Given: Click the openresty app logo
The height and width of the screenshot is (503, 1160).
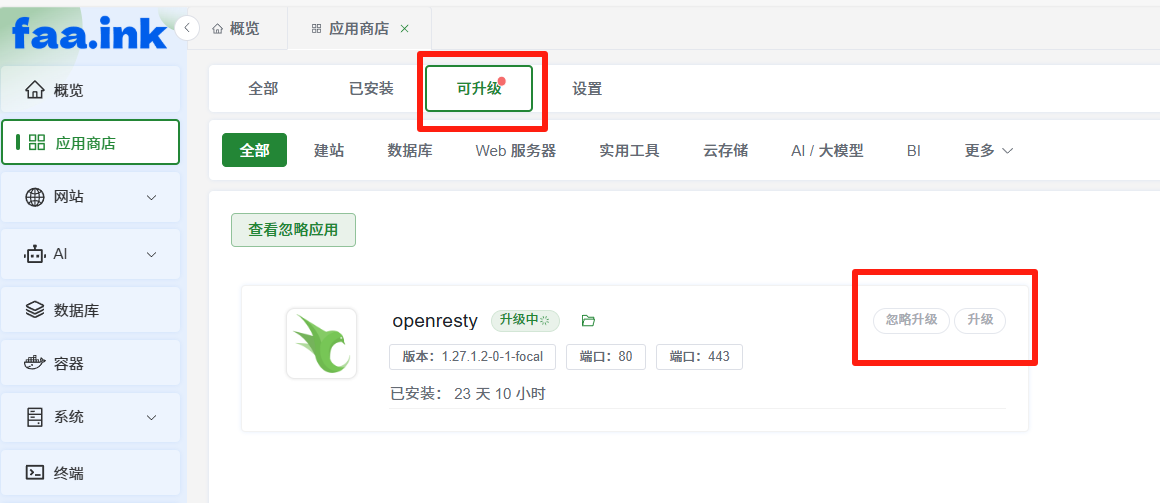Looking at the screenshot, I should click(x=321, y=343).
